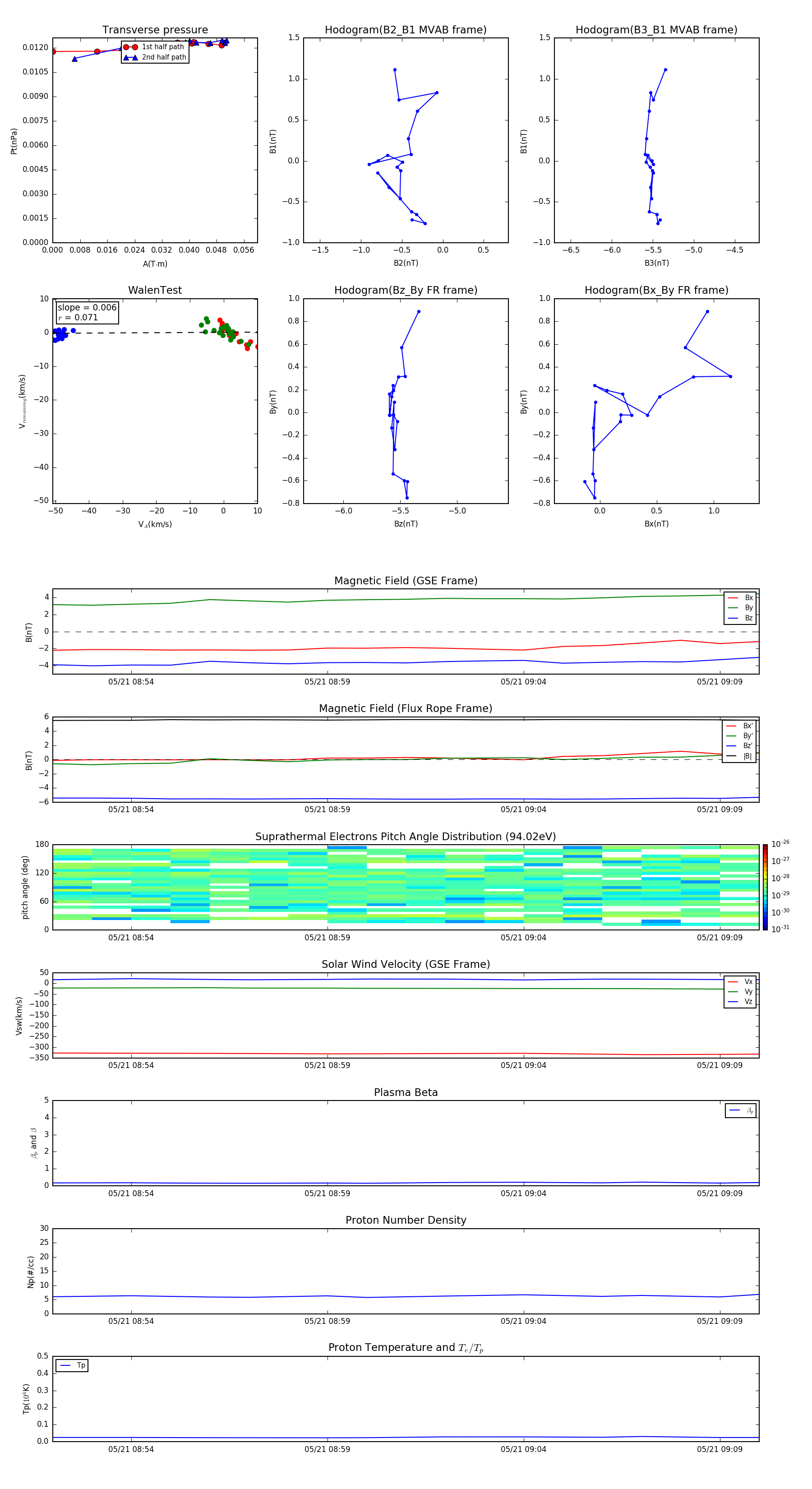Click the pitch angle color bar
The height and width of the screenshot is (1489, 812).
(x=765, y=887)
